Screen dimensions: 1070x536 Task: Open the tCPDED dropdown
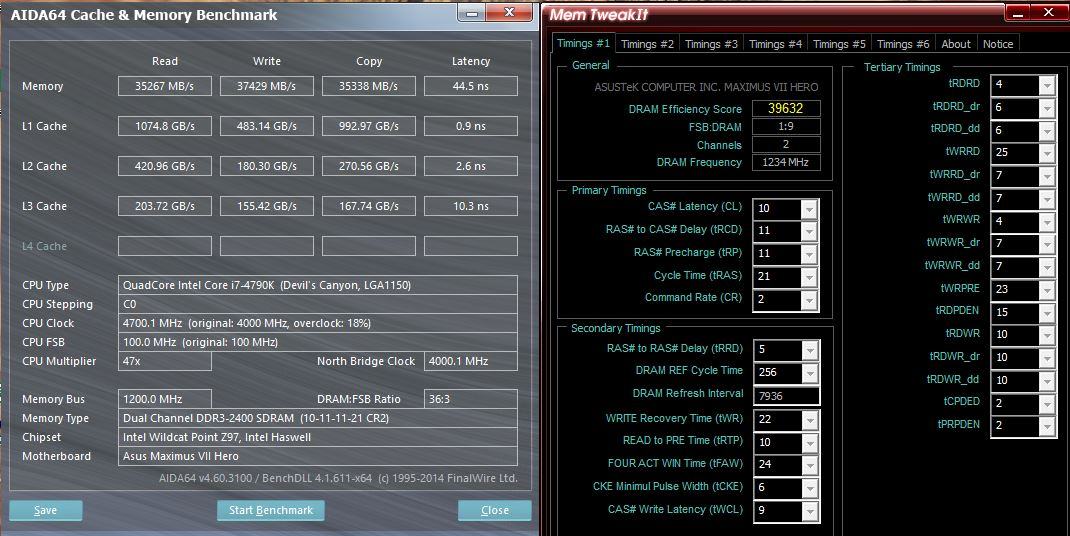coord(1047,404)
